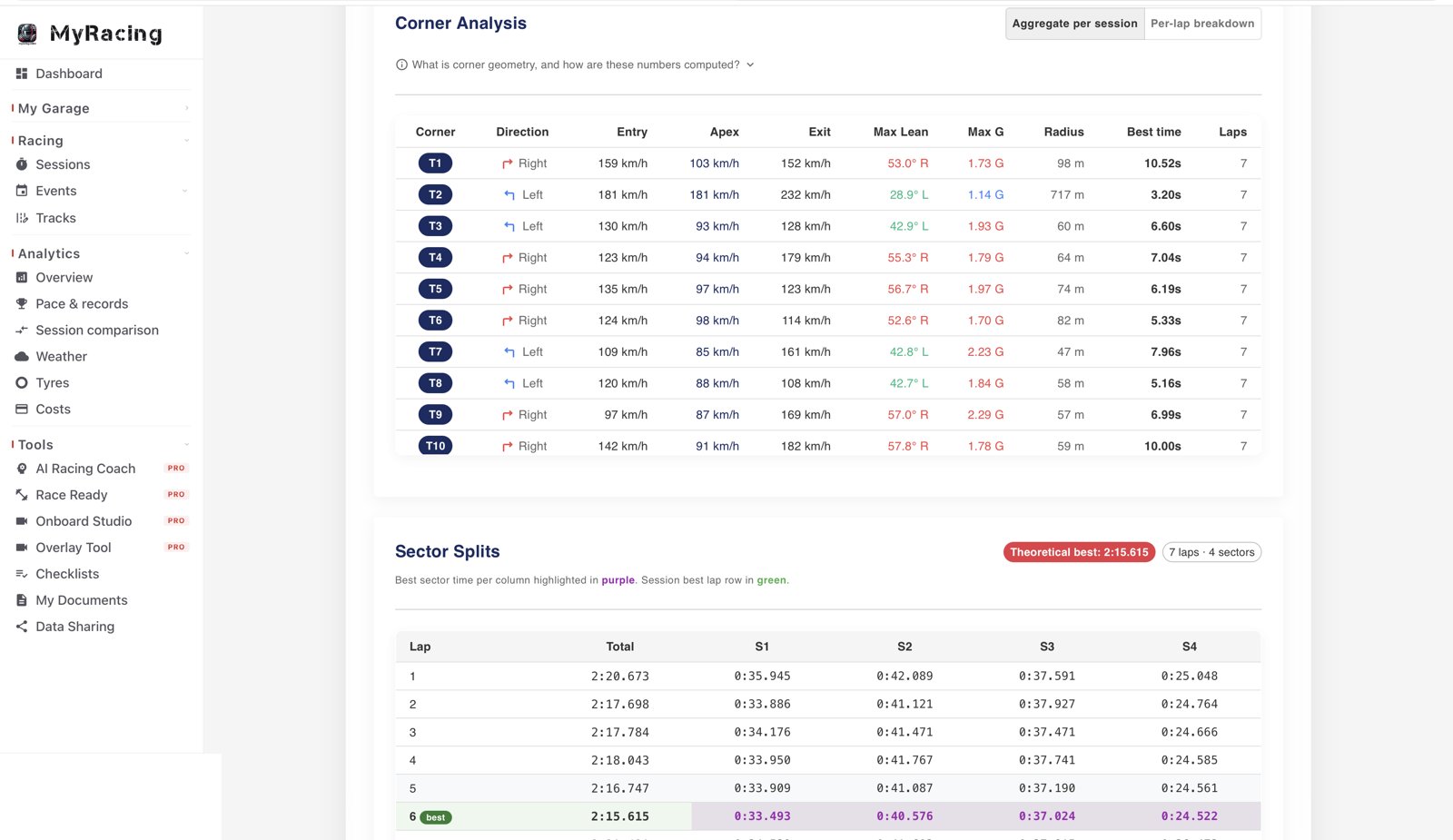The image size is (1453, 840).
Task: Click T1 best time 10.52s
Action: (x=1162, y=163)
